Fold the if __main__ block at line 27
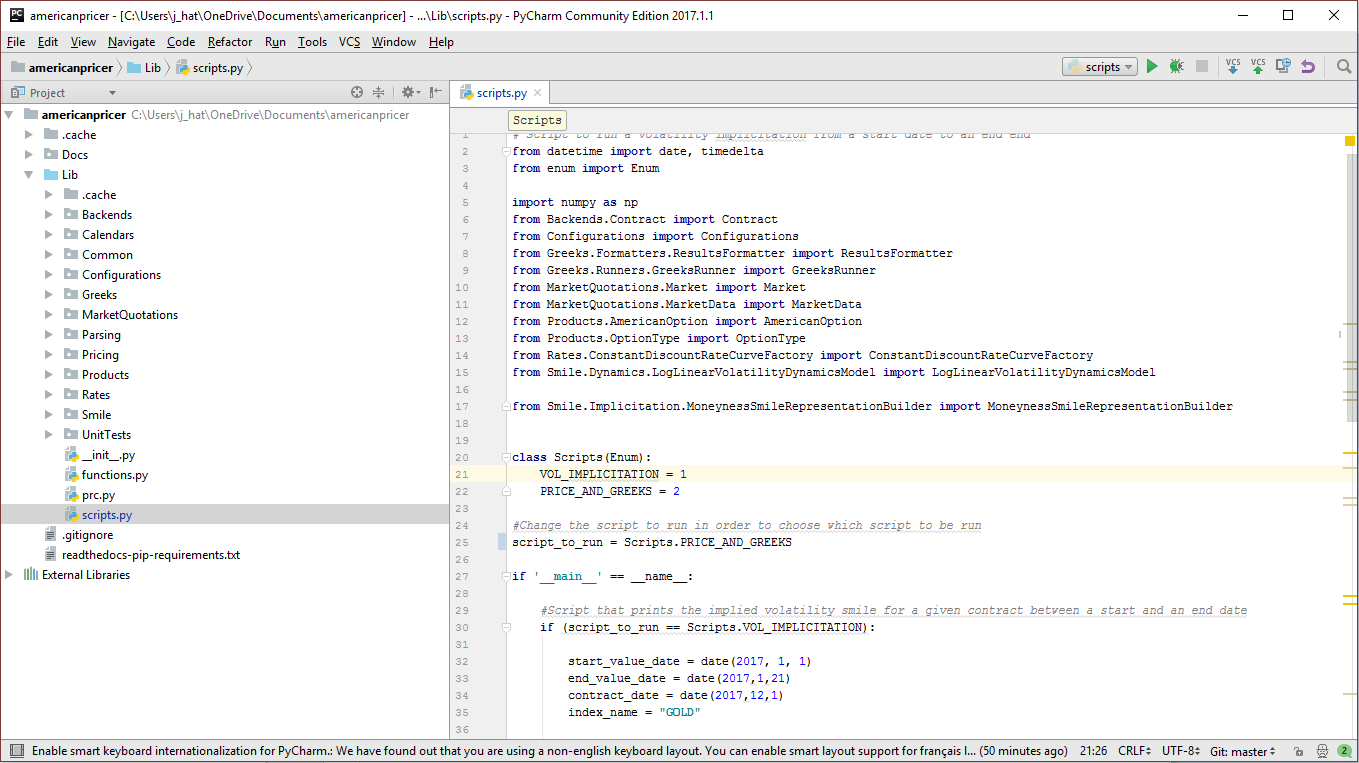1359x763 pixels. pyautogui.click(x=505, y=576)
